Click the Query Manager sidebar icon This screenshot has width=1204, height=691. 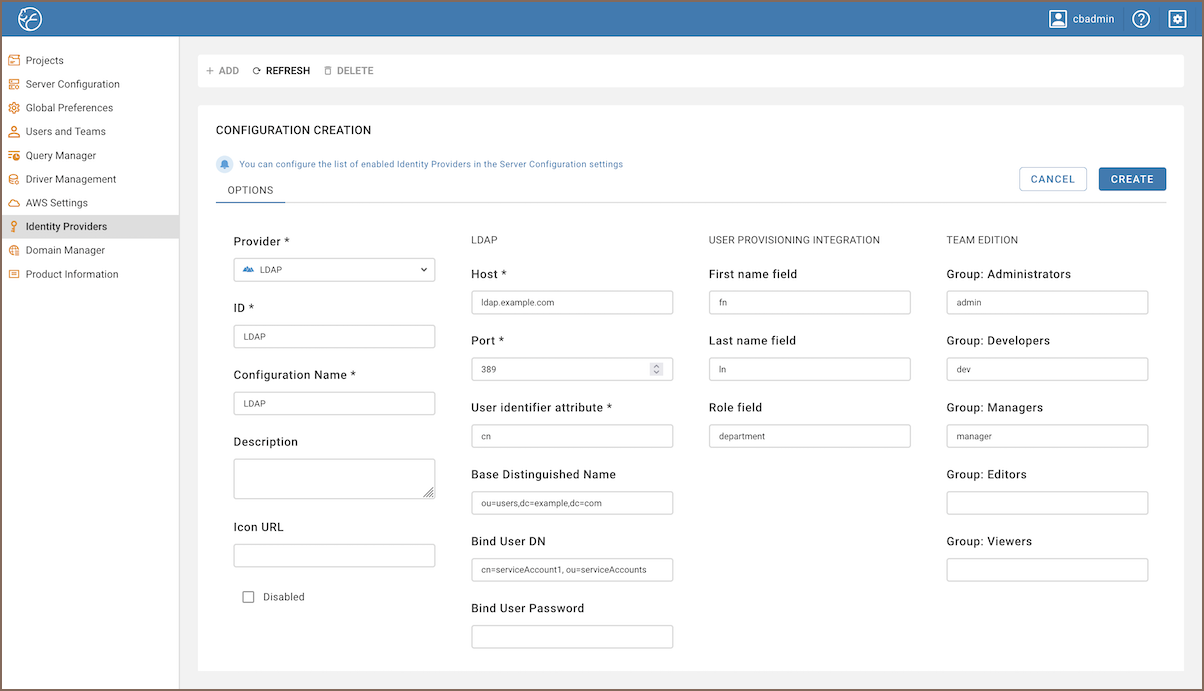coord(14,156)
